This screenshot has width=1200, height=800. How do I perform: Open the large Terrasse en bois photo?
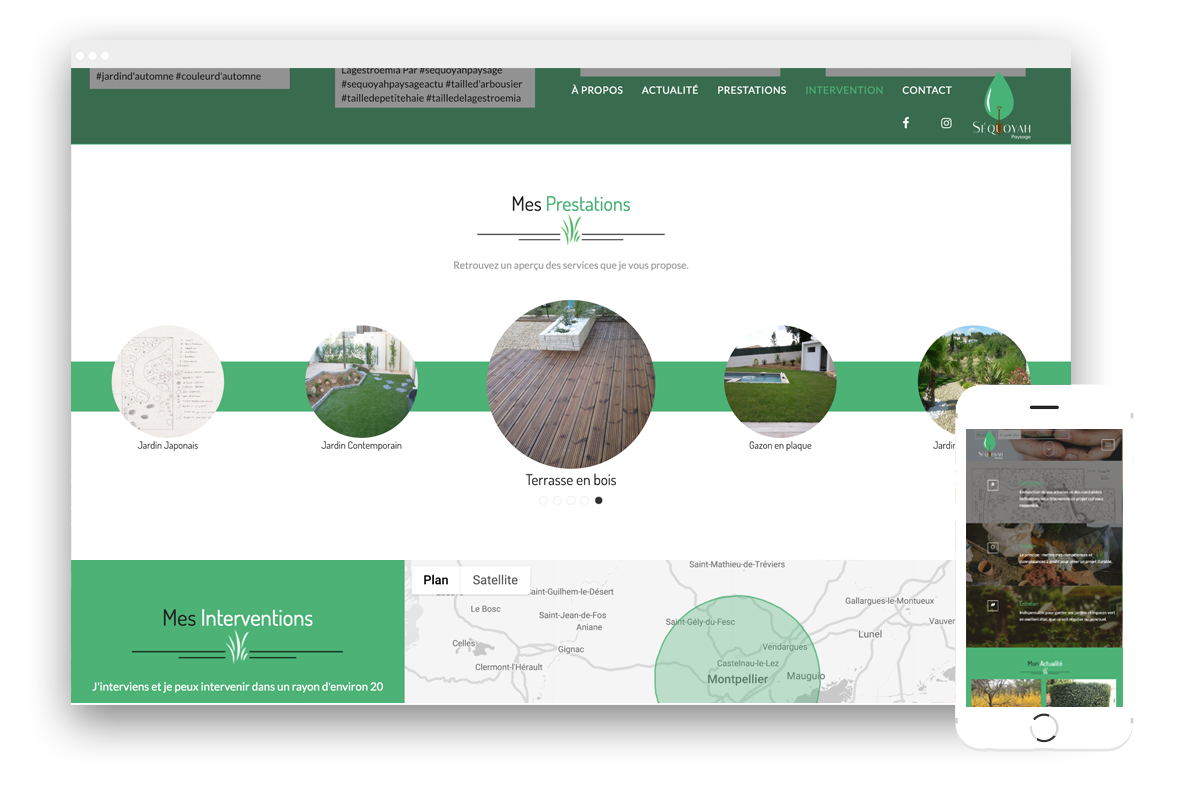click(571, 384)
